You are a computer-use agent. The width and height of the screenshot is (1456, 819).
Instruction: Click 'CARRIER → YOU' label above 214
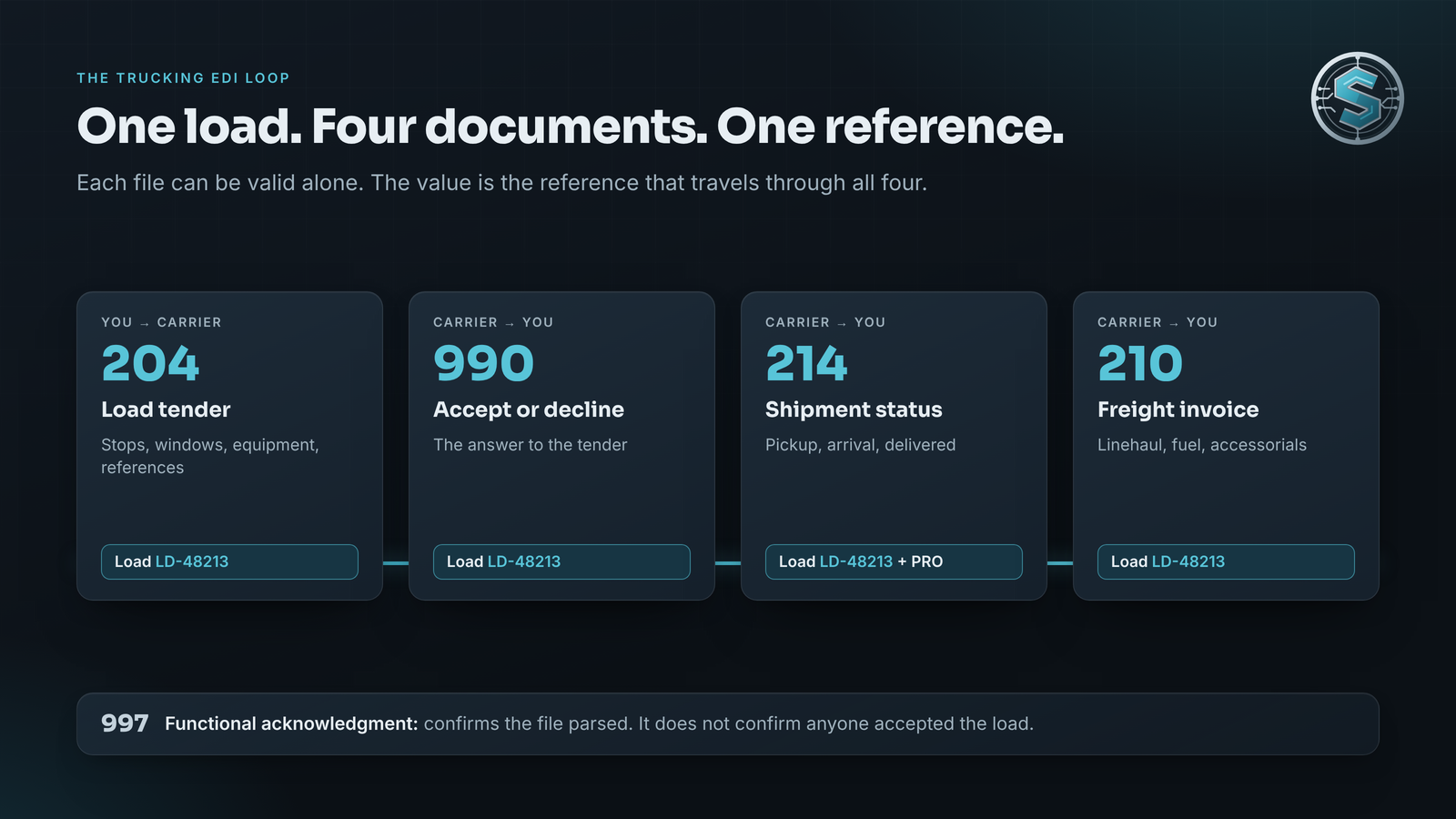pos(825,322)
